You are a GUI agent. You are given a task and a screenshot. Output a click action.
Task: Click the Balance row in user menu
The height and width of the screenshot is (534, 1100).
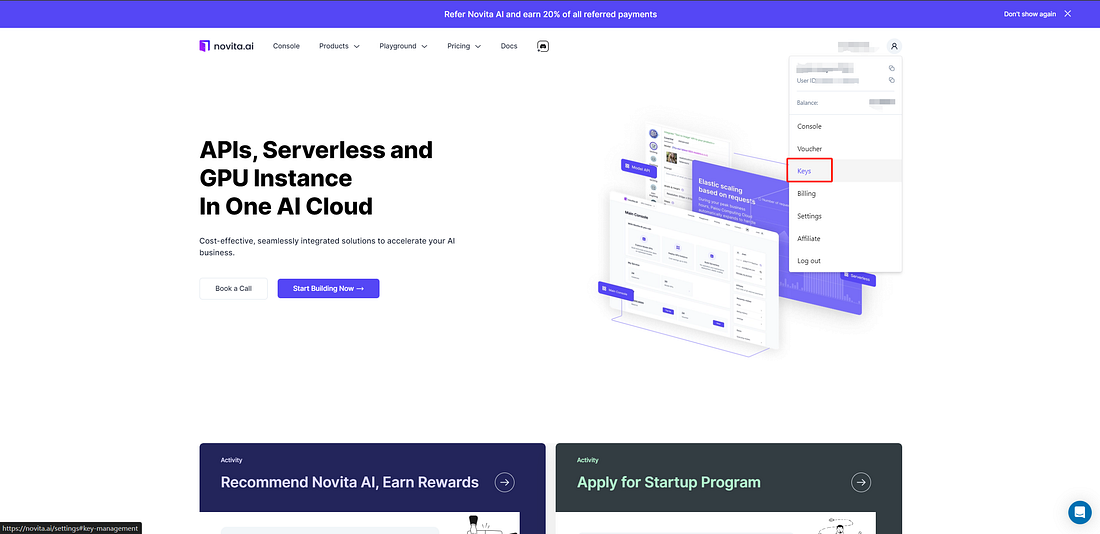[845, 102]
